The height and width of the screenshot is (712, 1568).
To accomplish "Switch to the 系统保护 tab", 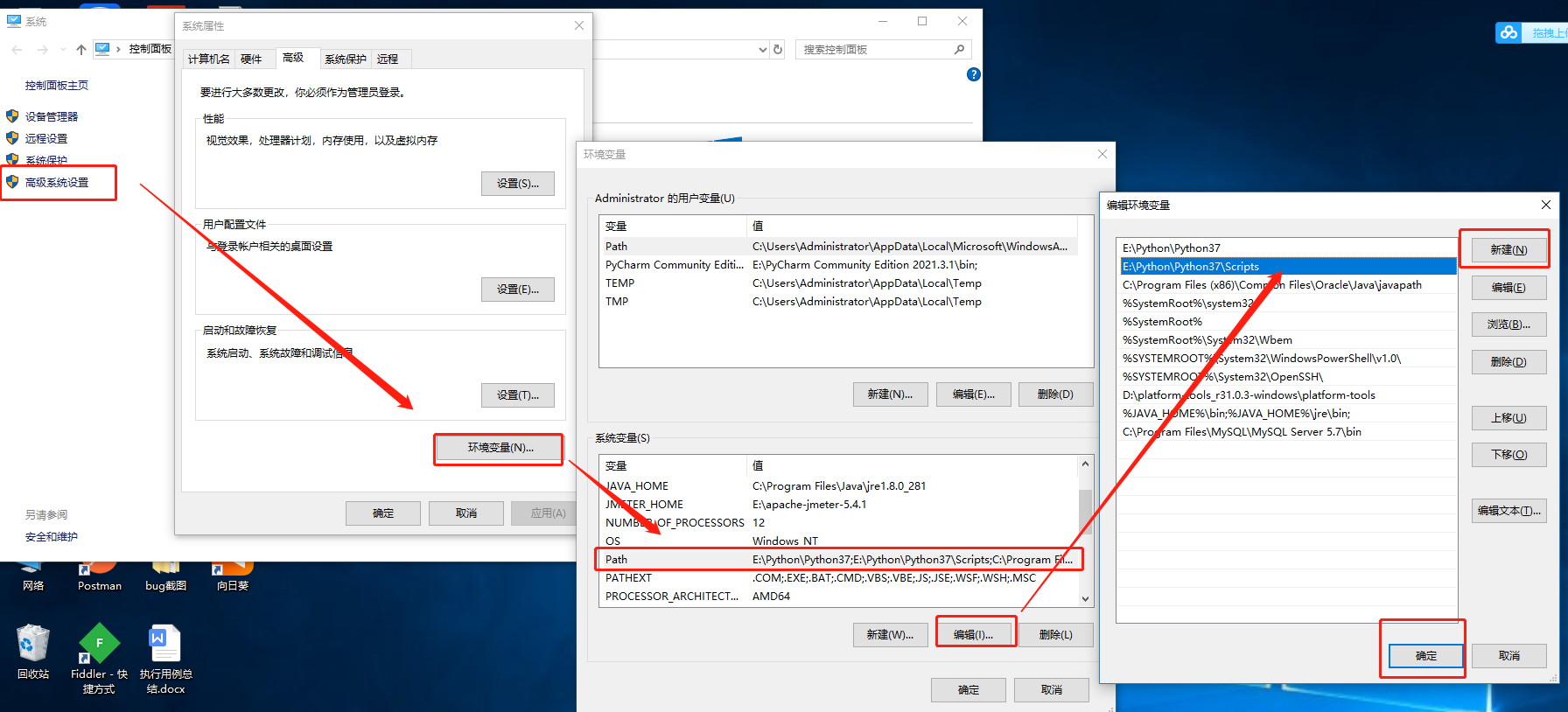I will pyautogui.click(x=345, y=59).
